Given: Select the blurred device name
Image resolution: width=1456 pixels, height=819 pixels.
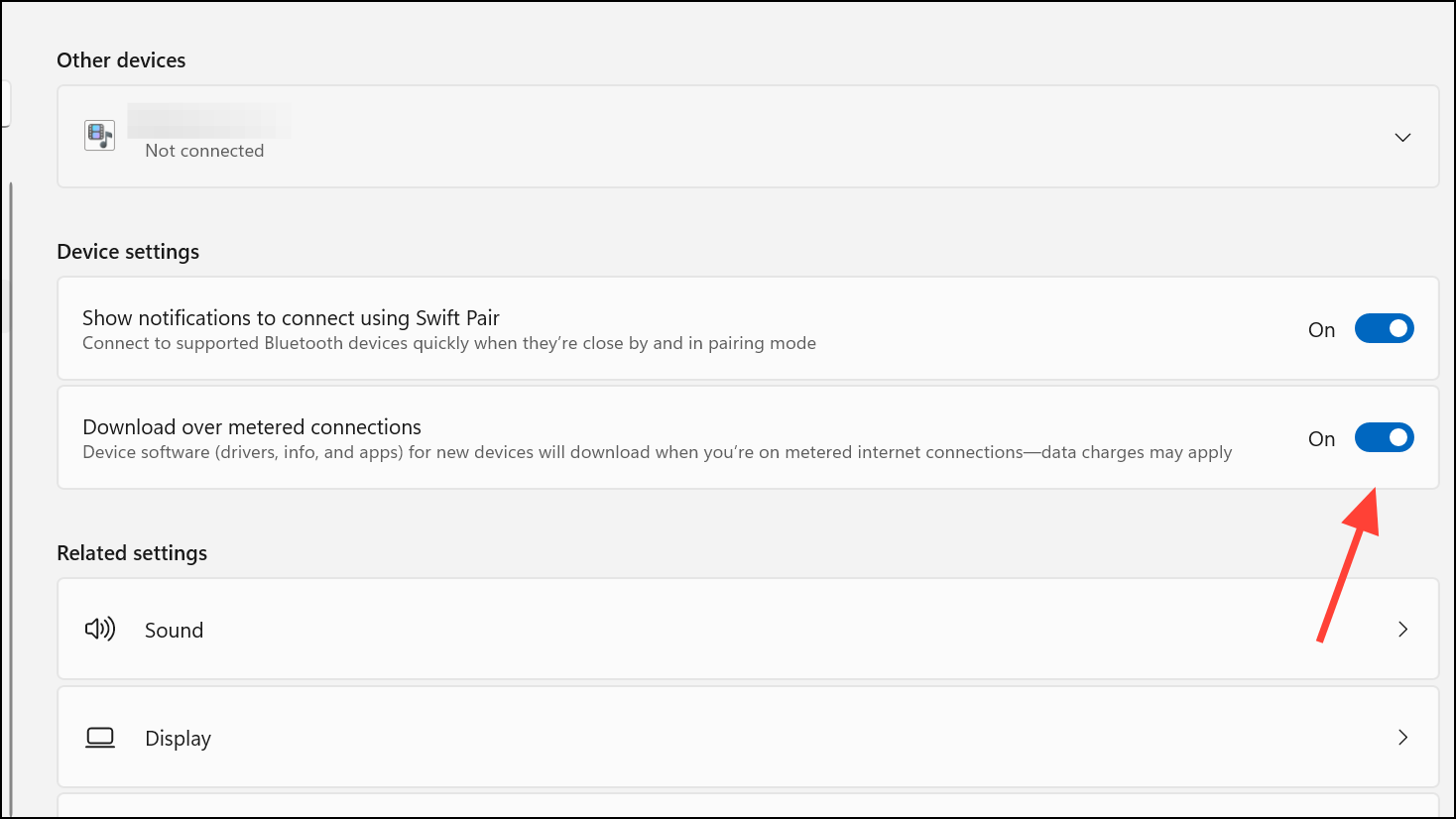Looking at the screenshot, I should (208, 121).
